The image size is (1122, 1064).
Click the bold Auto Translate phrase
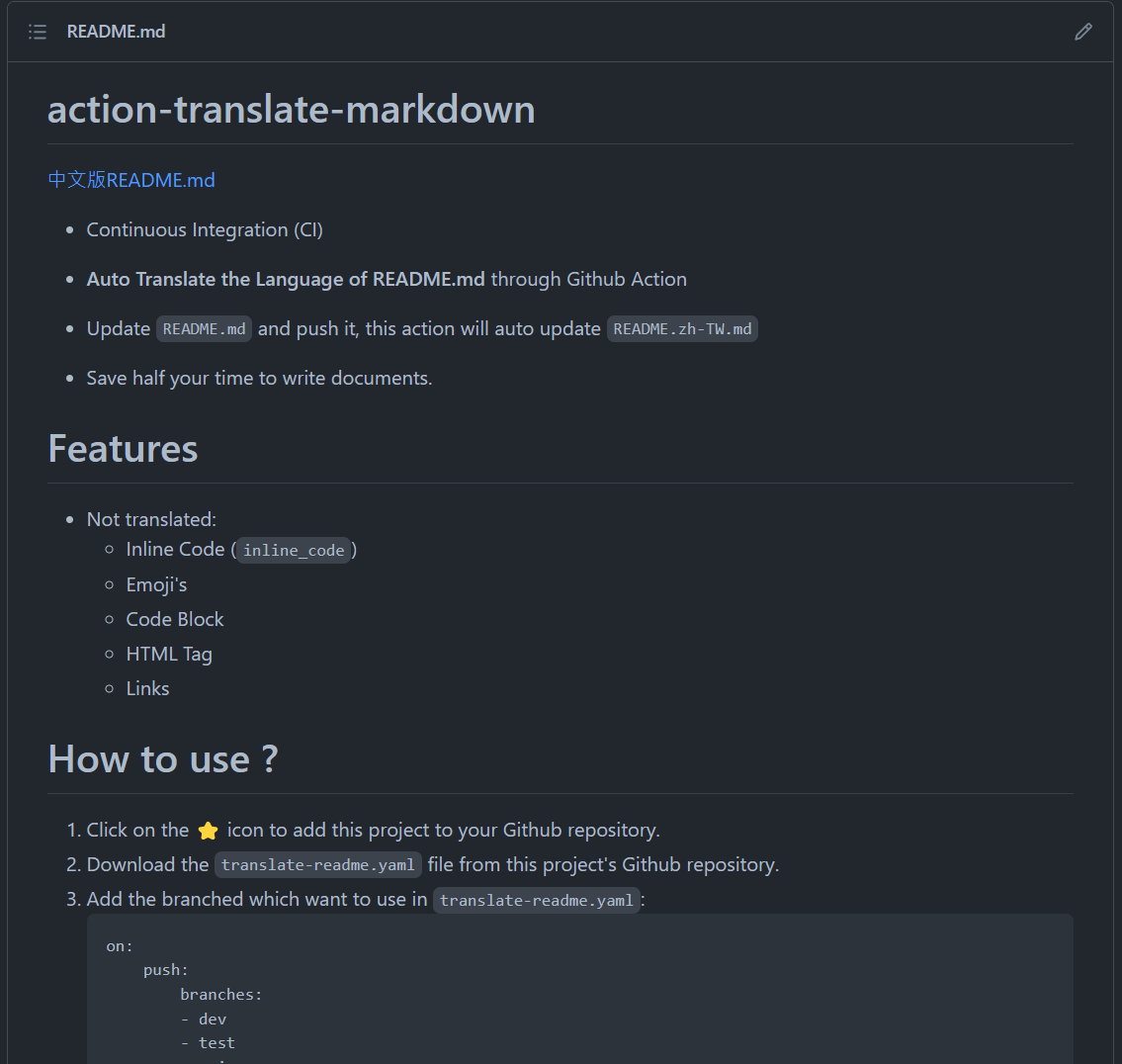[286, 279]
